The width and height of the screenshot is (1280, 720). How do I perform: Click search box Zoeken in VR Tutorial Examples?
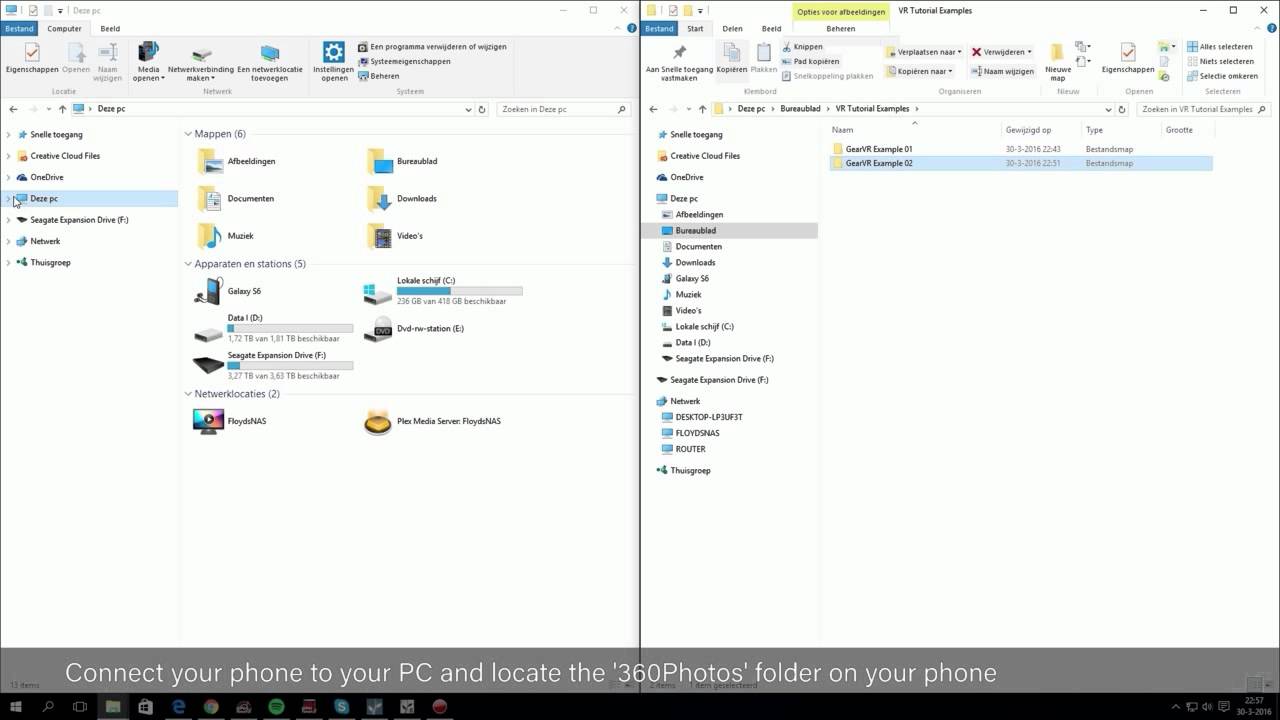[1204, 109]
